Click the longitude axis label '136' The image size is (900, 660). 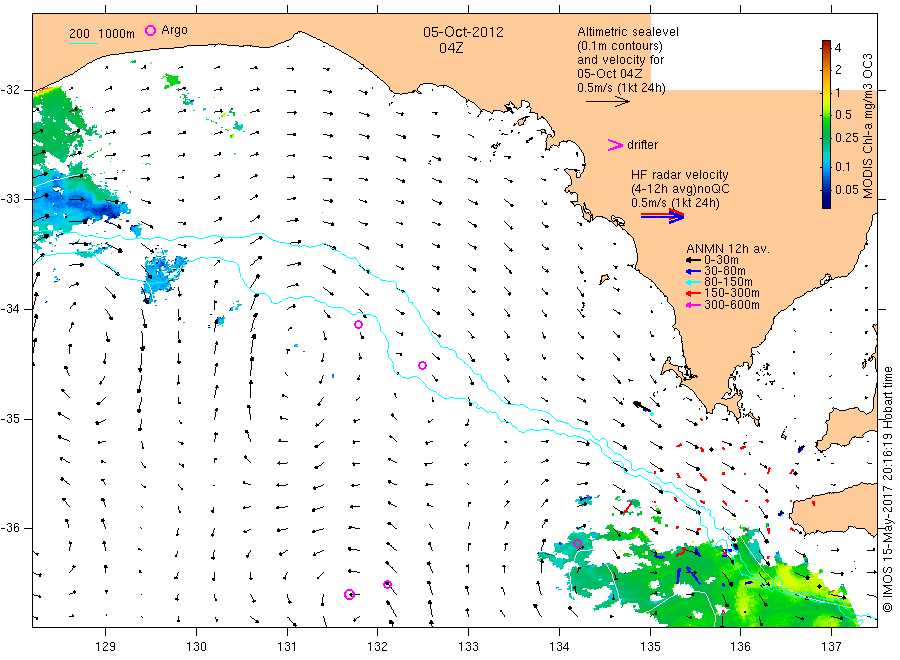tap(740, 647)
